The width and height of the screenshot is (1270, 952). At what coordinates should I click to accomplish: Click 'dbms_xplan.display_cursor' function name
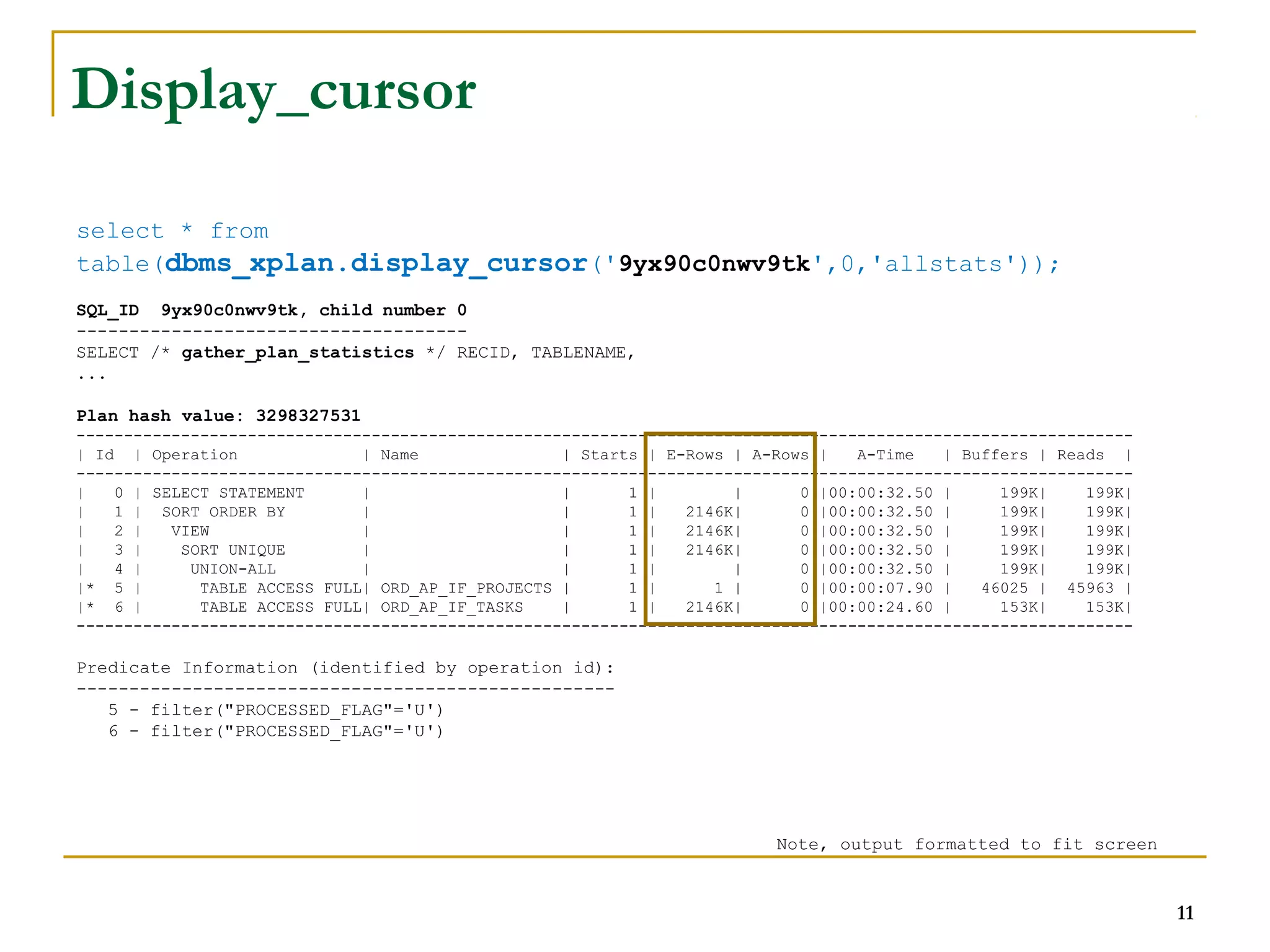(x=376, y=264)
